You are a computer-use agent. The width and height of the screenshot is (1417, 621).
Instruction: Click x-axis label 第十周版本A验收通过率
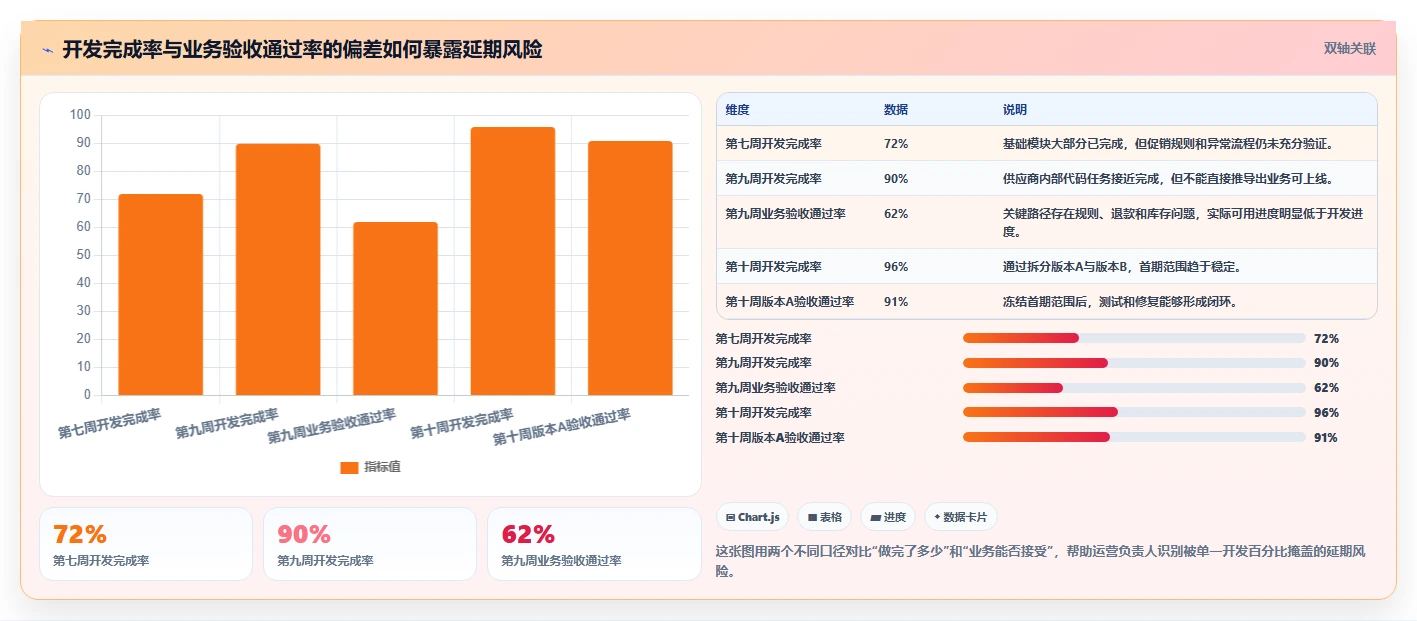pyautogui.click(x=562, y=428)
